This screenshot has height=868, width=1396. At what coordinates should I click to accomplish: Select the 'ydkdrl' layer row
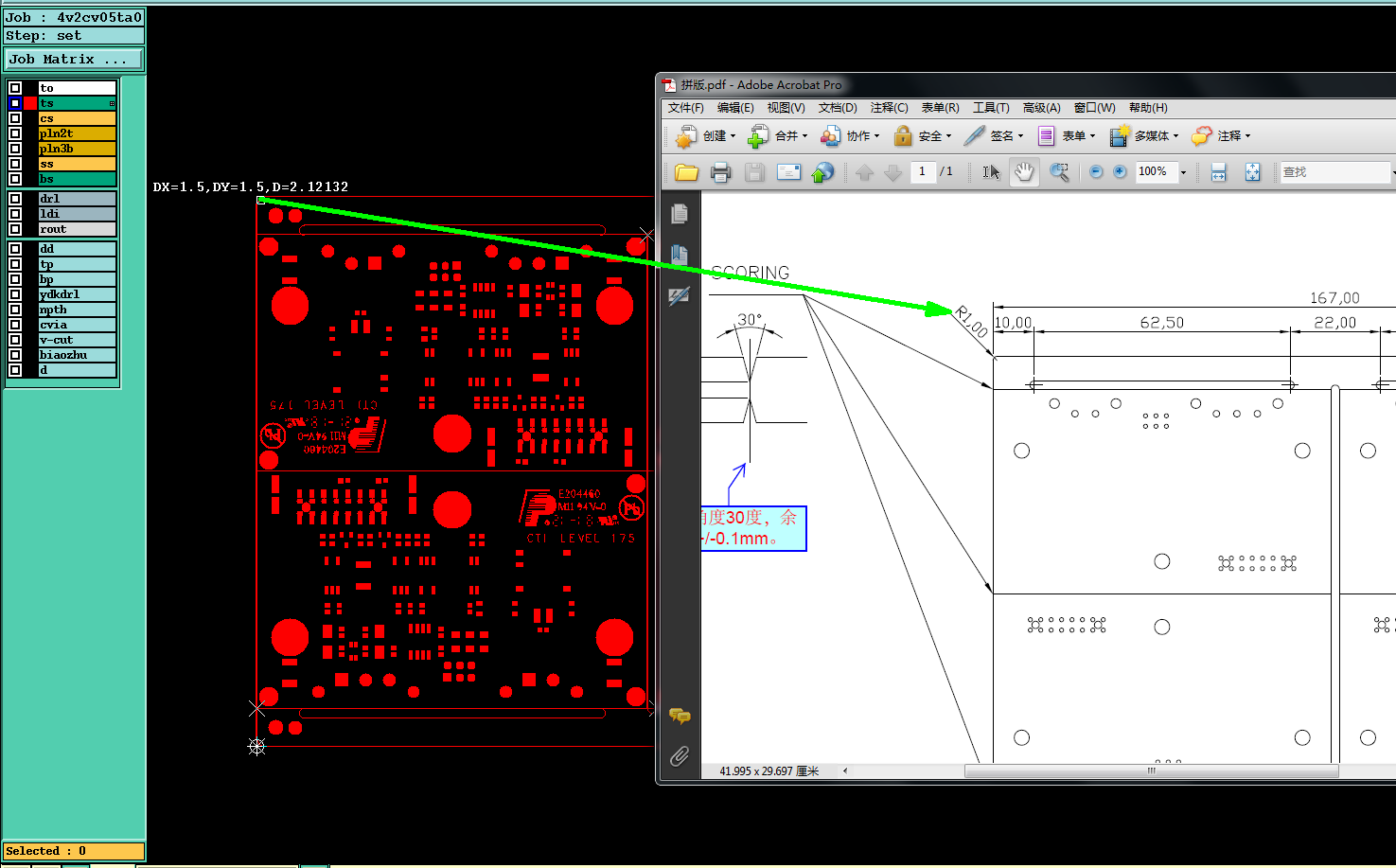click(77, 294)
